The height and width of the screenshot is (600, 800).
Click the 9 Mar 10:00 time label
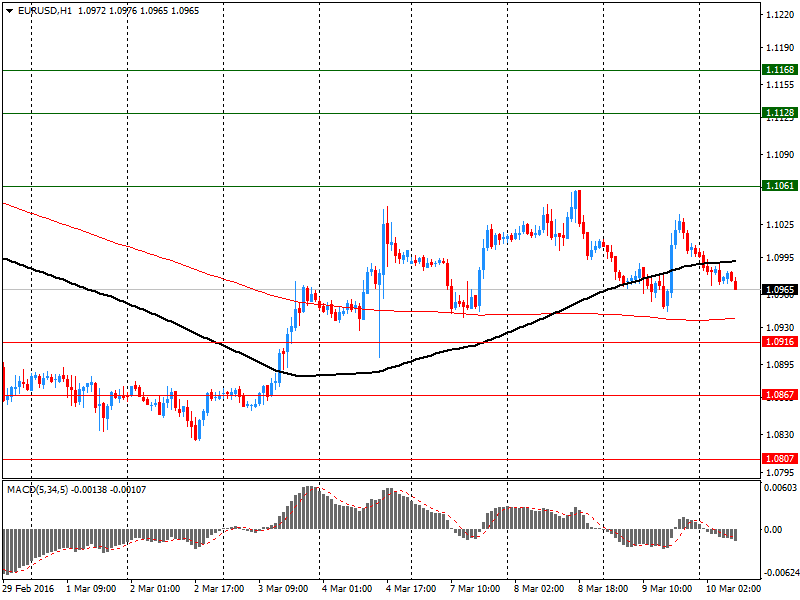coord(667,589)
